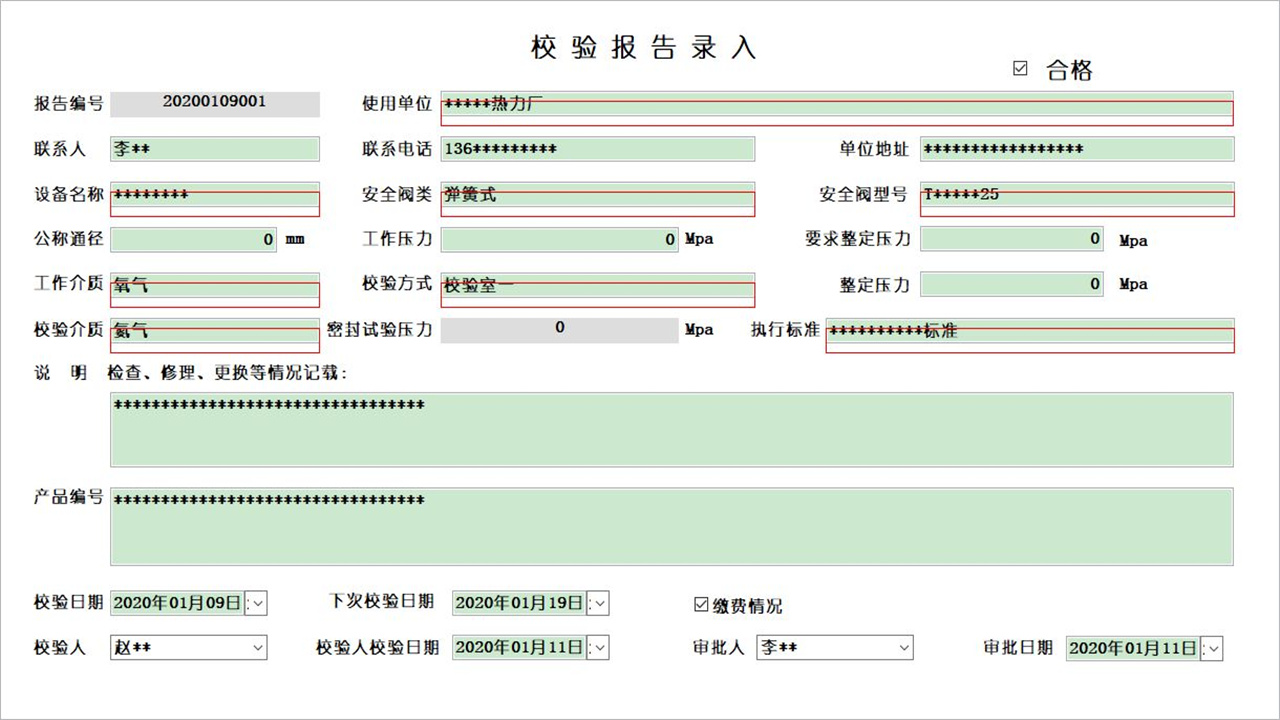The width and height of the screenshot is (1280, 720).
Task: Expand the 校验人 selector showing 赵**
Action: [256, 647]
